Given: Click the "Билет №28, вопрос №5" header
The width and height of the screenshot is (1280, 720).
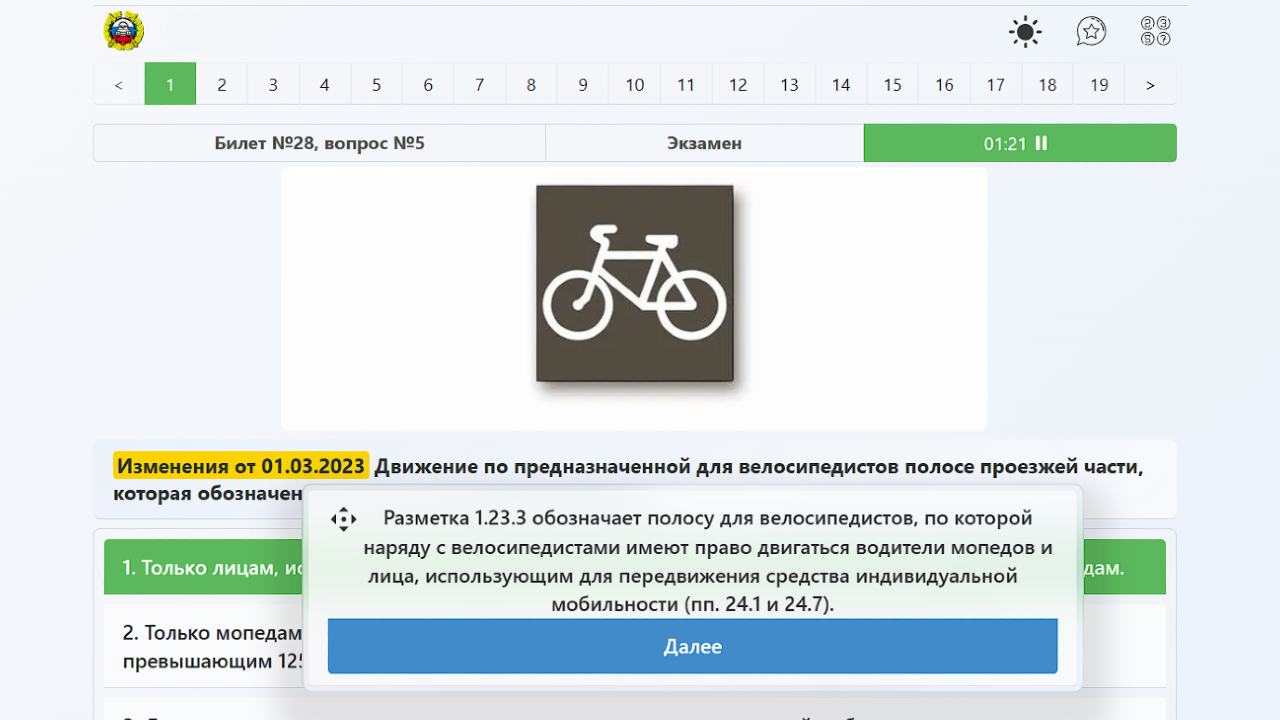Looking at the screenshot, I should [318, 143].
